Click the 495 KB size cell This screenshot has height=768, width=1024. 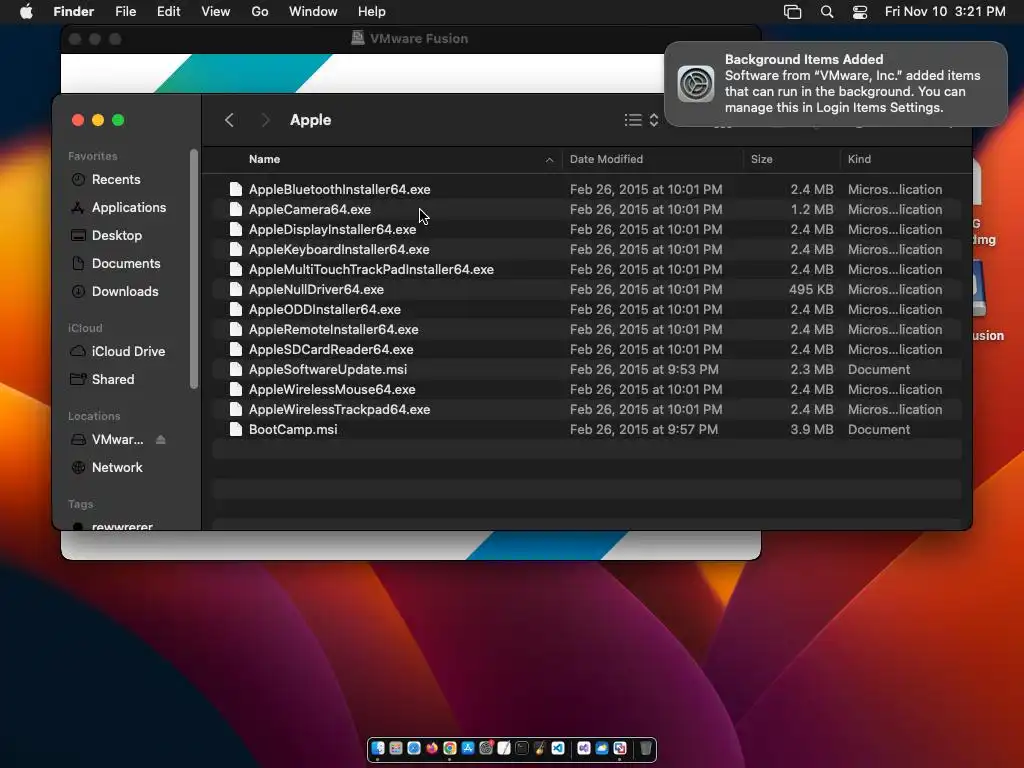tap(810, 289)
